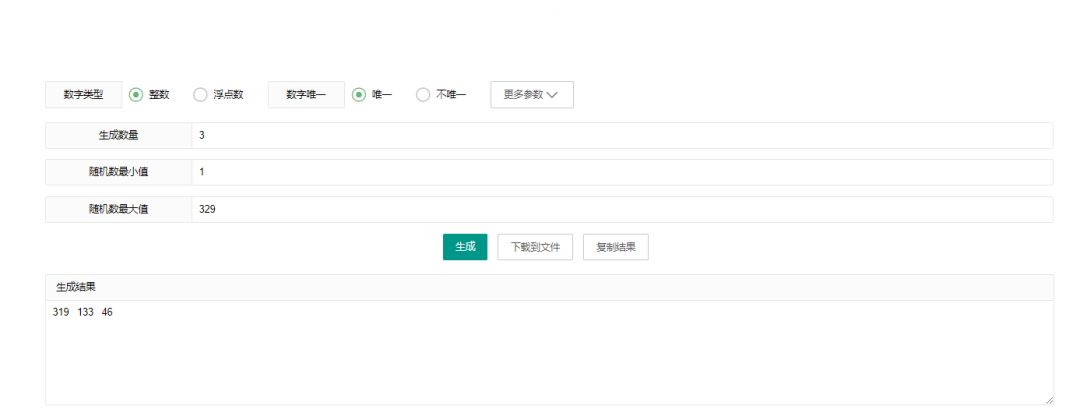Click the 复制结果 button

[x=616, y=247]
